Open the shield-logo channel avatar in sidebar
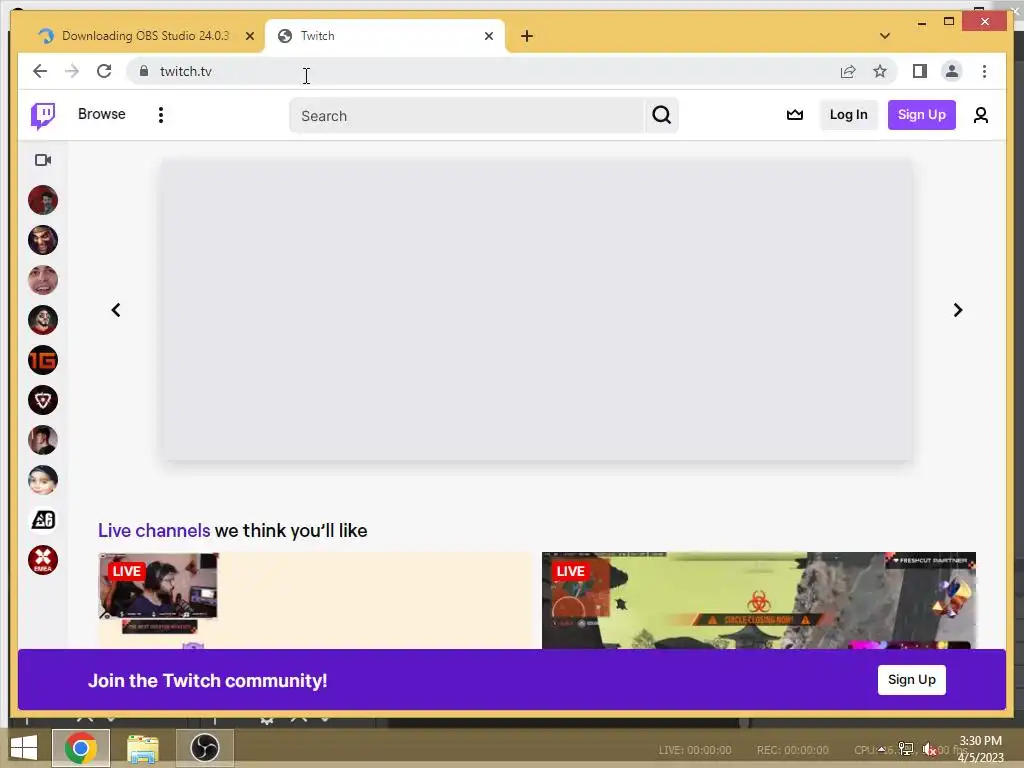The width and height of the screenshot is (1024, 768). click(x=43, y=400)
